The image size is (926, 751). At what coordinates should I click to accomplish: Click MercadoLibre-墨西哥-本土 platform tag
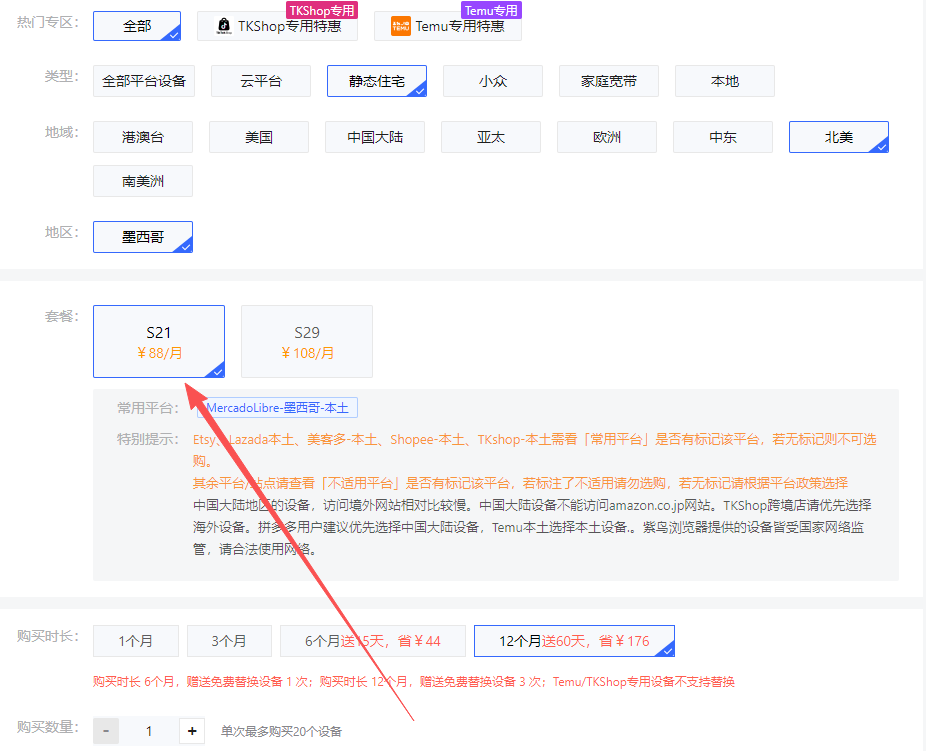coord(277,408)
